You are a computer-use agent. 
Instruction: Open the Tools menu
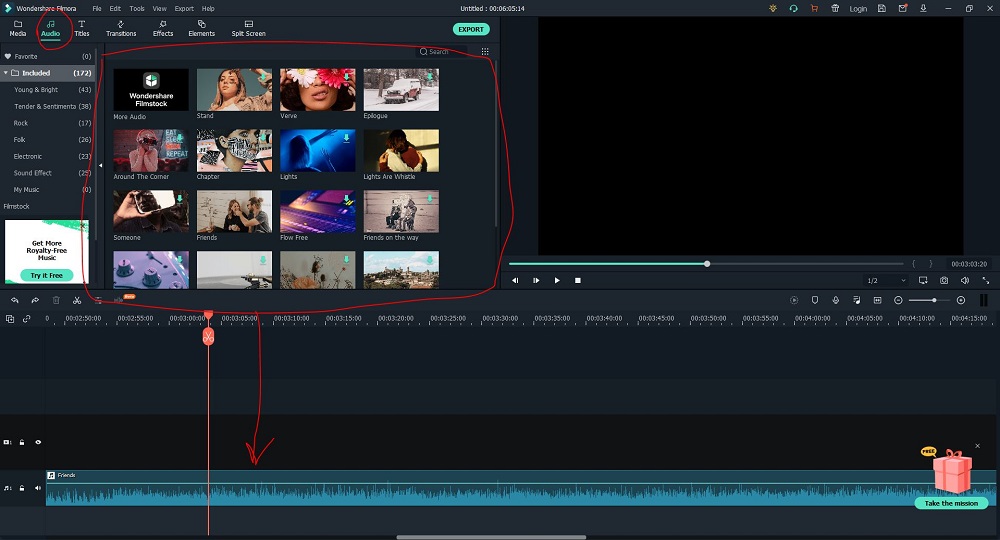point(136,9)
